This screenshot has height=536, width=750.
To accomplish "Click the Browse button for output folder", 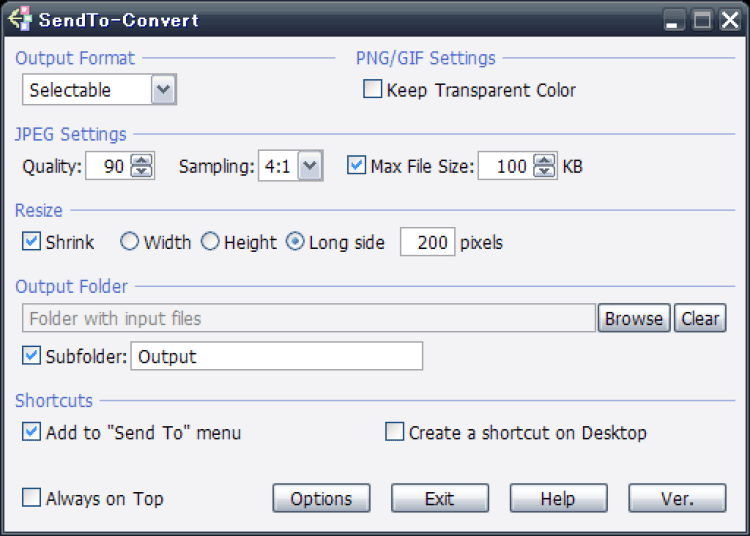I will 633,319.
